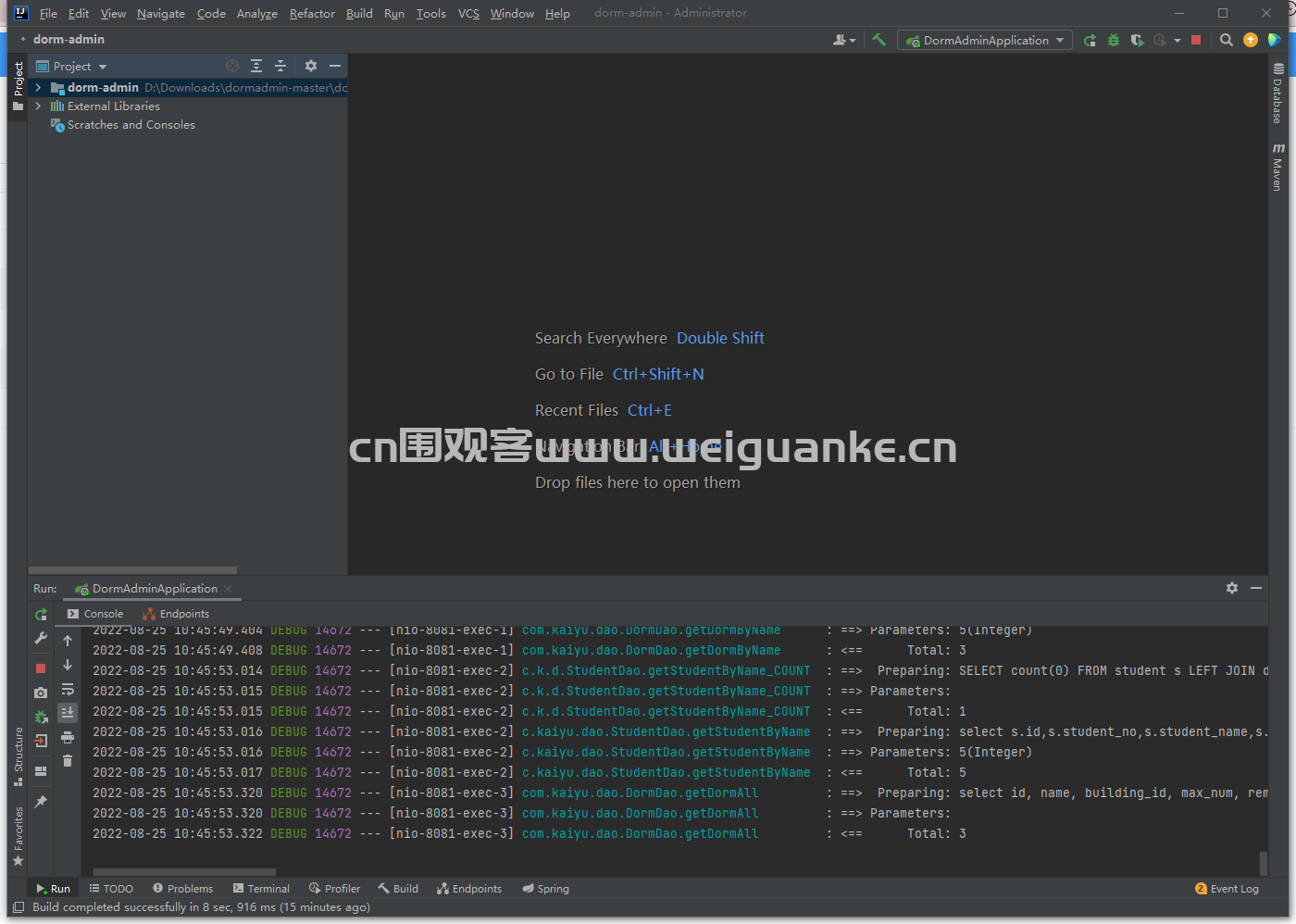This screenshot has height=924, width=1296.
Task: Open the Profiler tool window
Action: 334,889
